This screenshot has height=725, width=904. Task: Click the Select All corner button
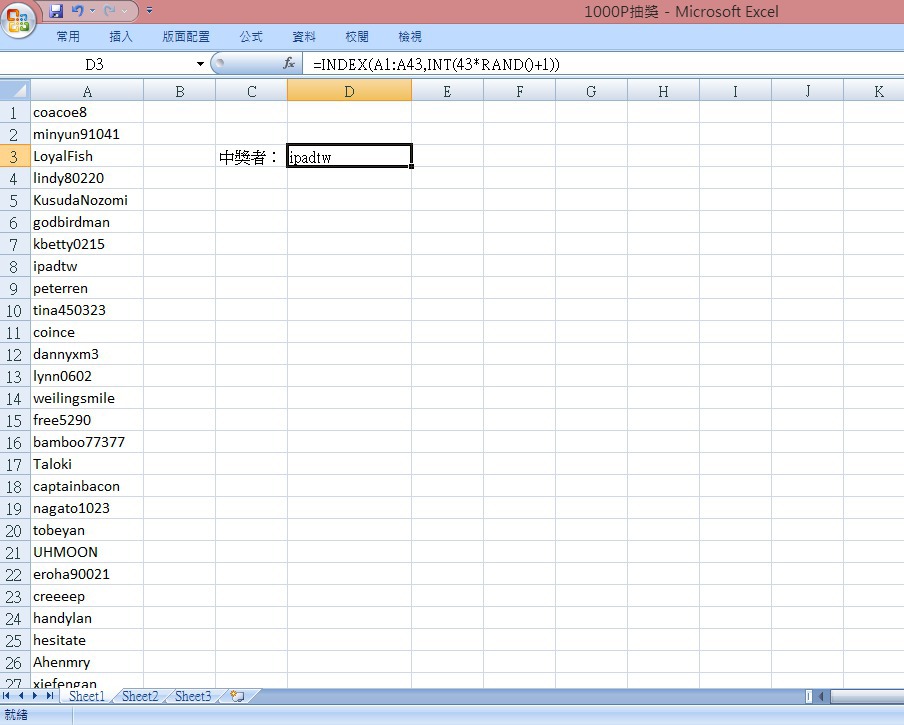[15, 90]
